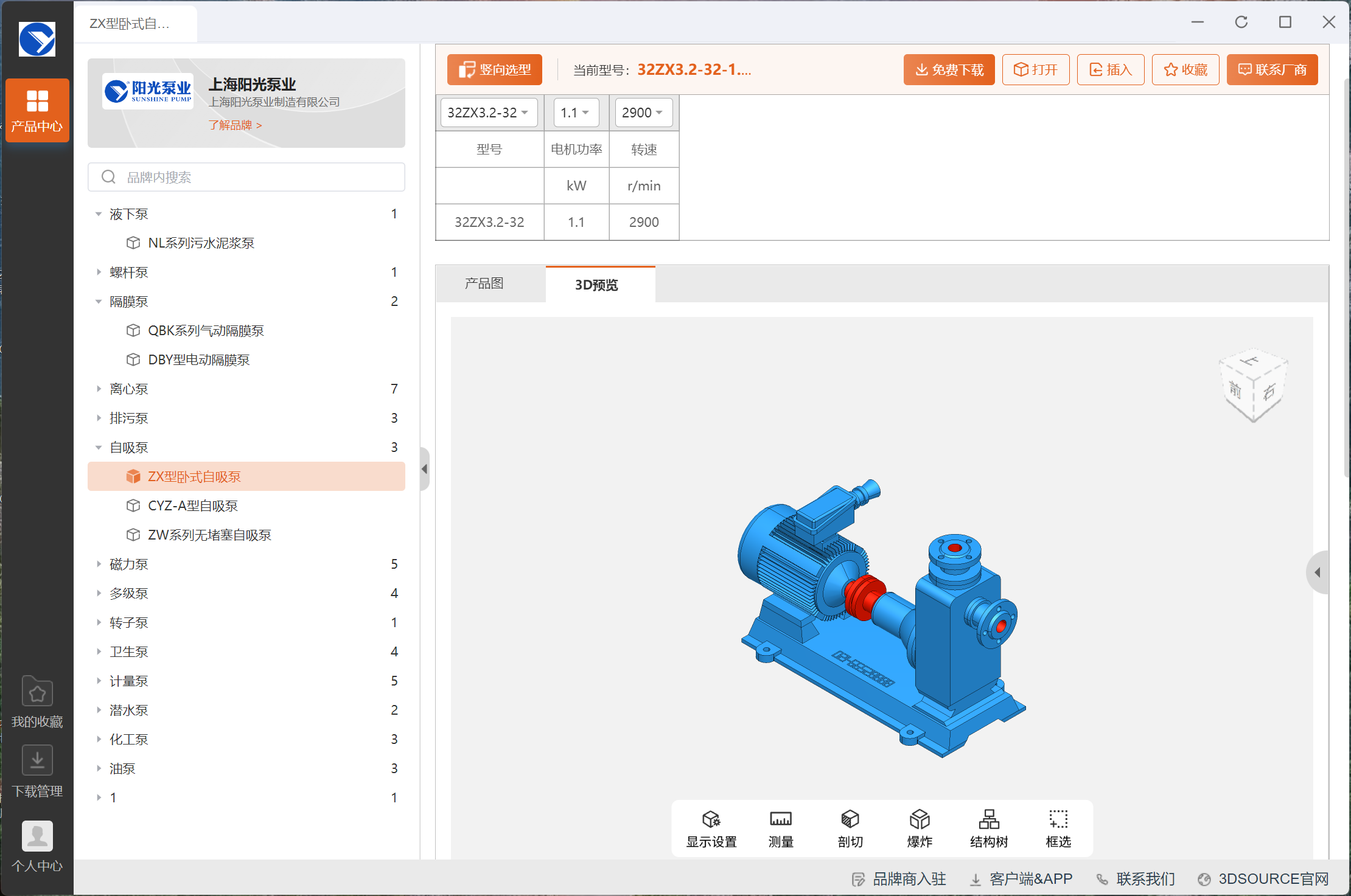
Task: Activate the 测量 measure tool
Action: 780,828
